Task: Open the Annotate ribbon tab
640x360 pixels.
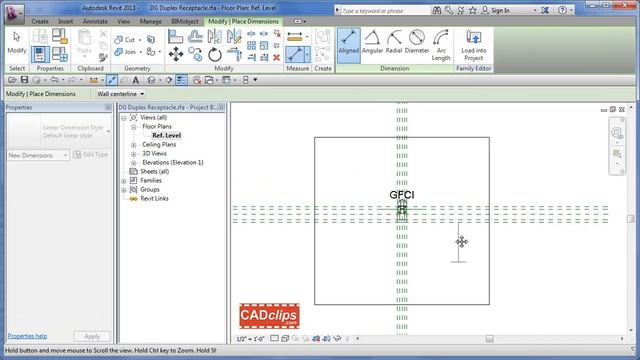Action: coord(95,21)
